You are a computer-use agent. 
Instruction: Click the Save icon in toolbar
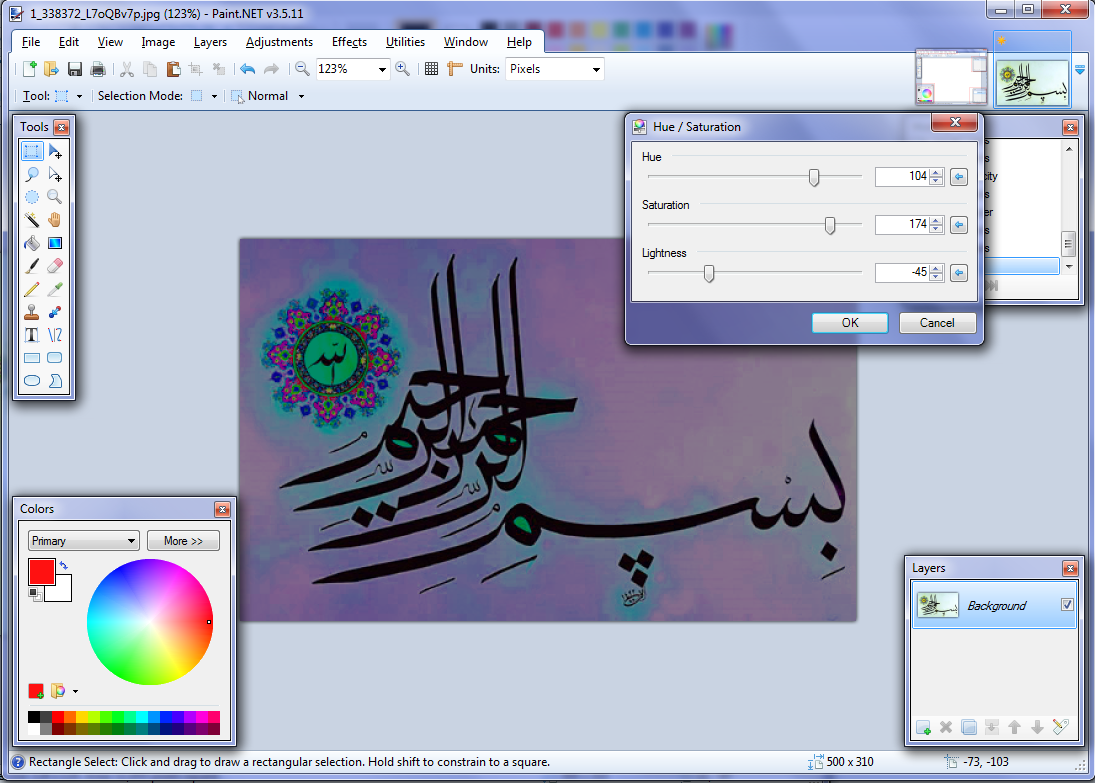(75, 68)
